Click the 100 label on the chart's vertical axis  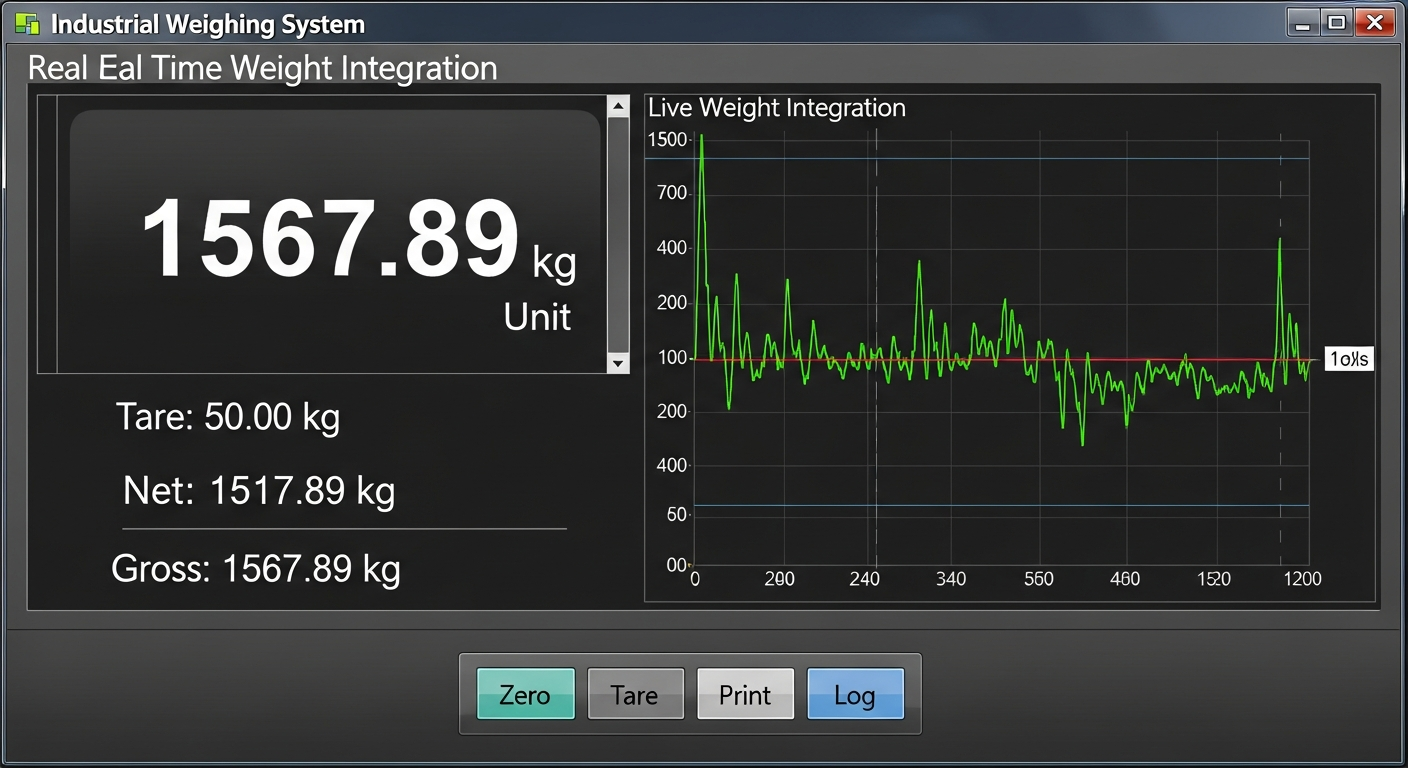pos(674,358)
